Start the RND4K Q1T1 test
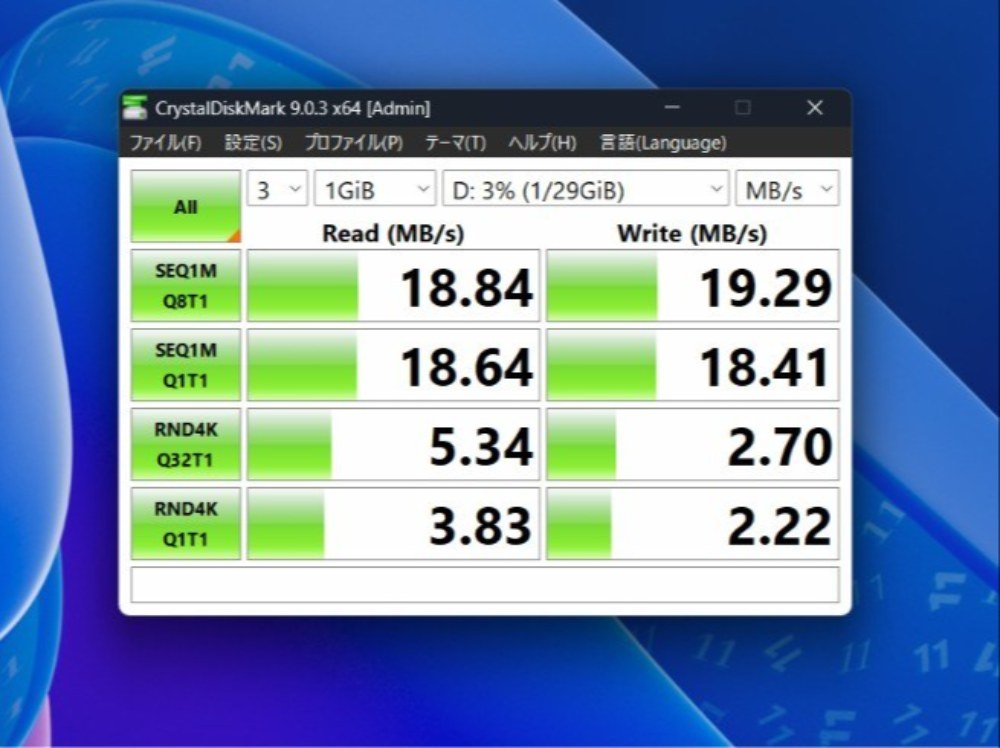The image size is (1000, 748). tap(186, 524)
